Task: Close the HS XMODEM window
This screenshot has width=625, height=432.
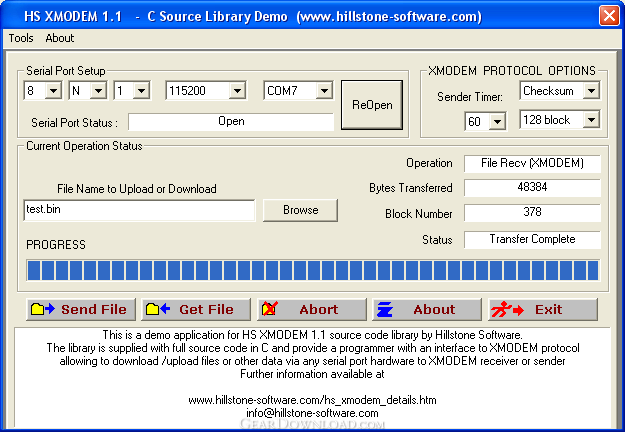Action: [x=609, y=16]
